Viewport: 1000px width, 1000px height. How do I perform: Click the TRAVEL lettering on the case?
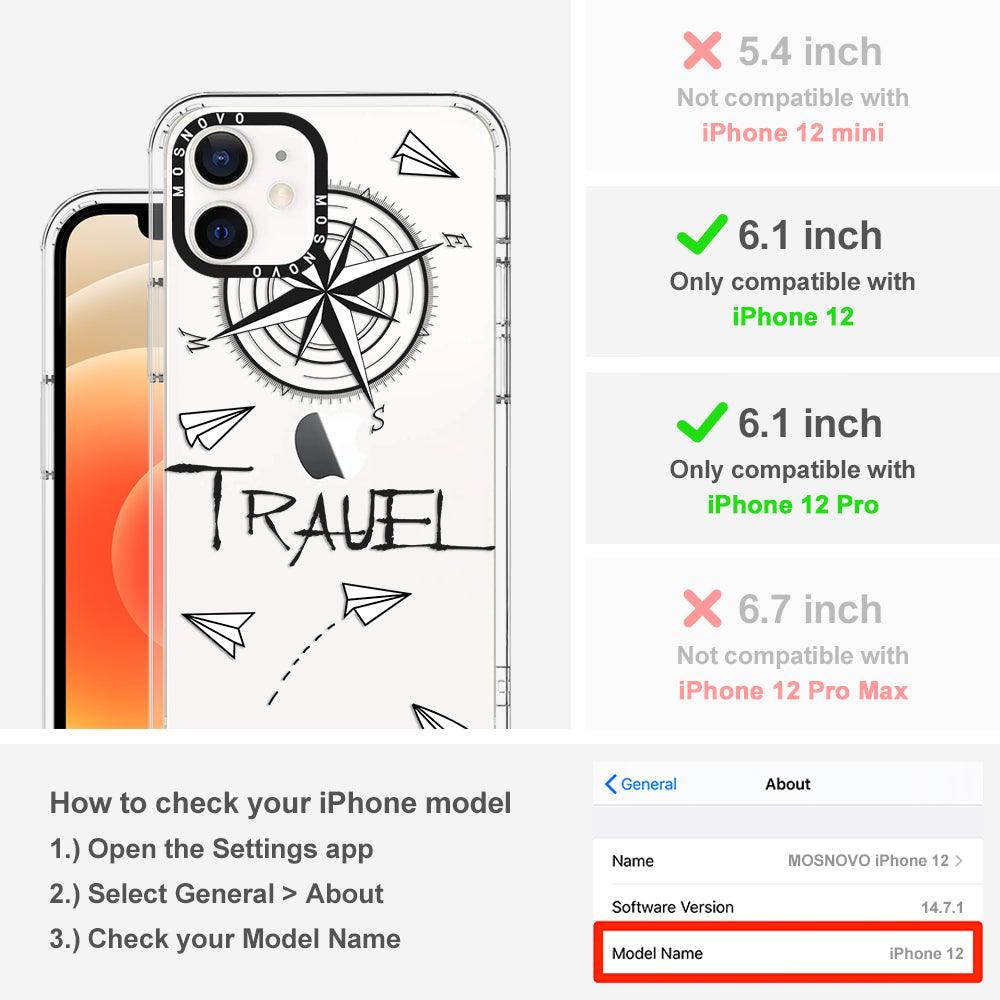click(328, 510)
